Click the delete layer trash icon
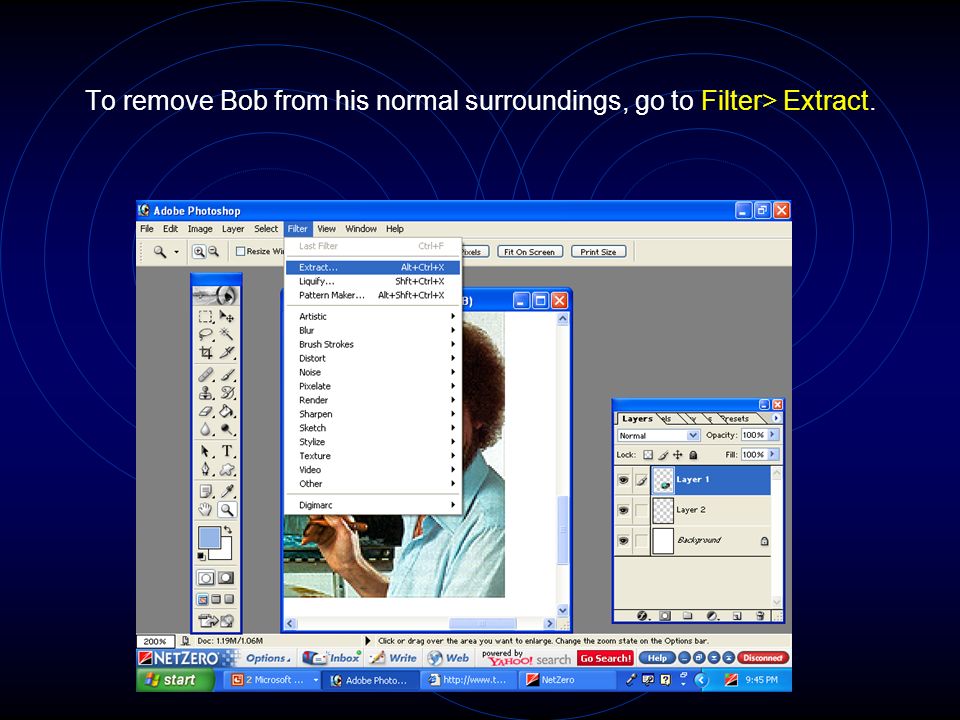 [760, 616]
